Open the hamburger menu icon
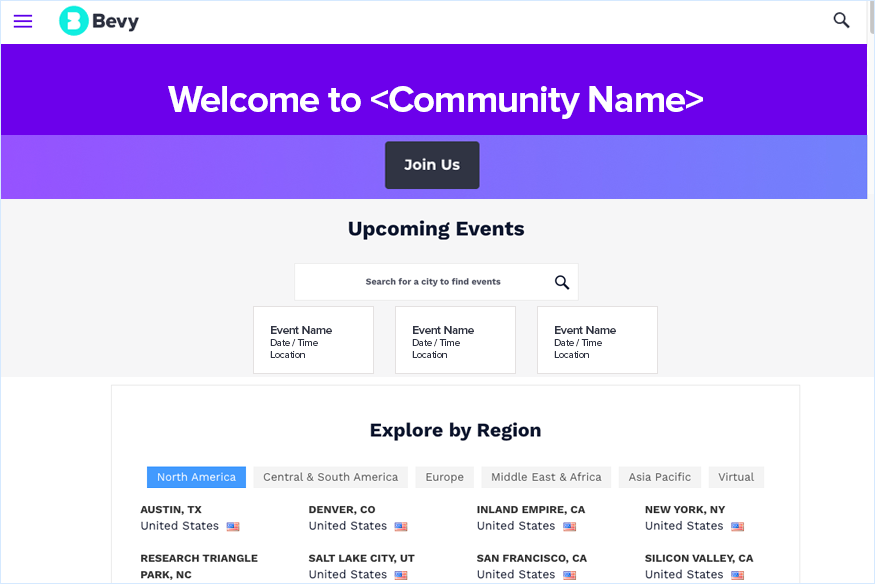 (x=23, y=21)
